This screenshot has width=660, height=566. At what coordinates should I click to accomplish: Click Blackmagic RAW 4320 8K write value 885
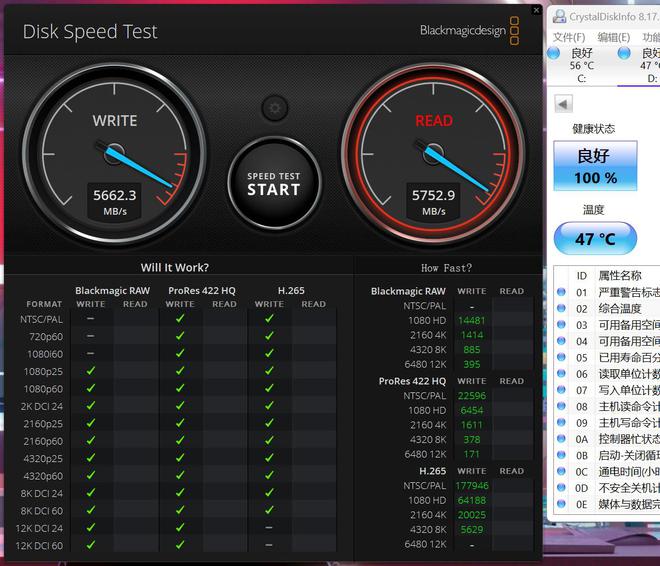472,350
